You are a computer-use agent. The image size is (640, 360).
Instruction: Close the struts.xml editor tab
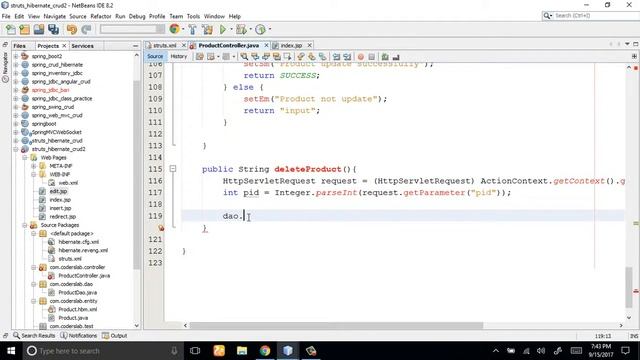click(184, 45)
